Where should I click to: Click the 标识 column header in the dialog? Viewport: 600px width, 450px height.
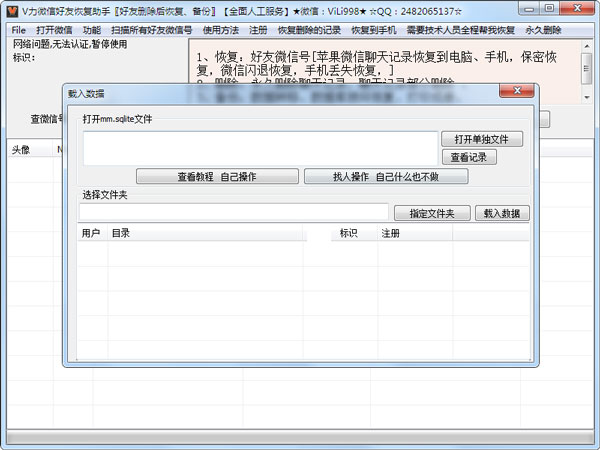(348, 233)
